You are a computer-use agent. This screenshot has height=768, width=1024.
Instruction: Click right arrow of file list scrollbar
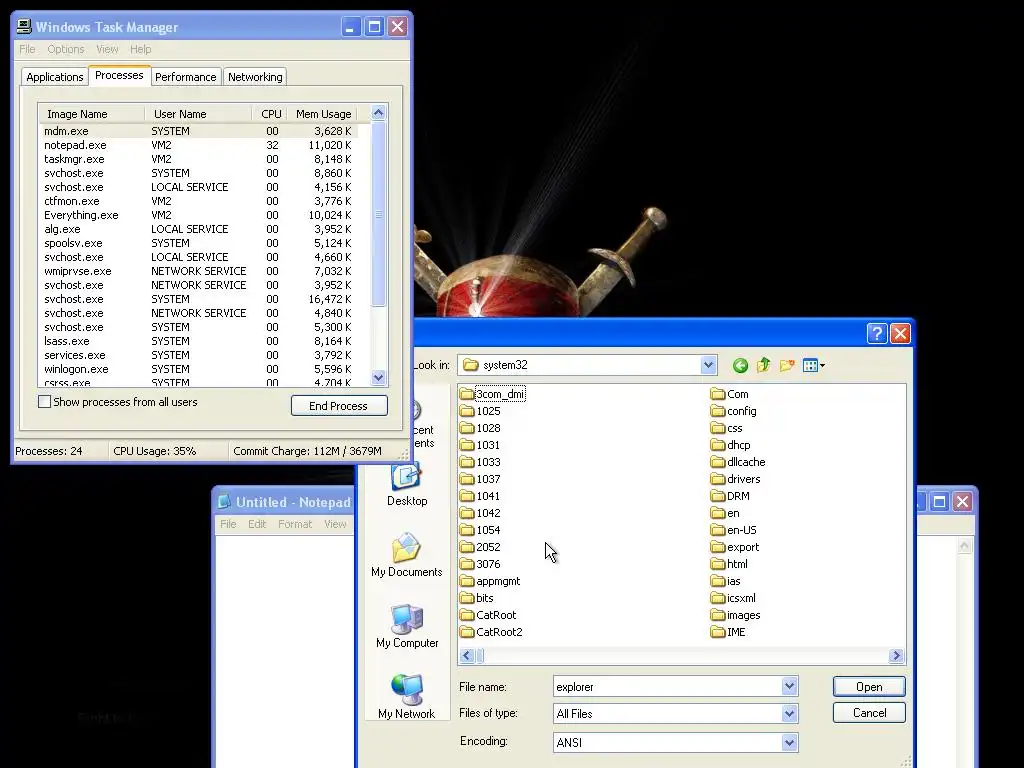click(x=896, y=655)
